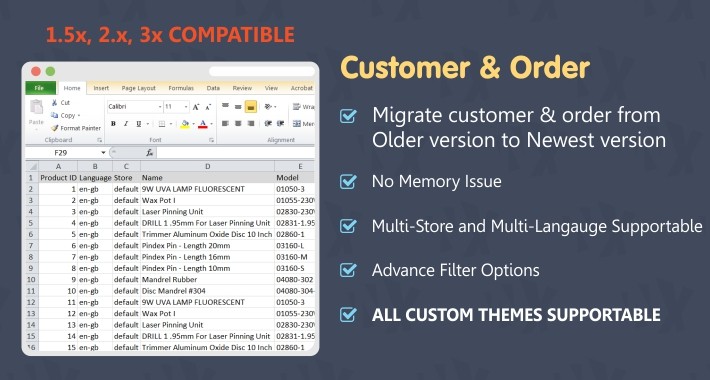Click the cell Mandrel Rubber
710x380 pixels.
coord(207,279)
